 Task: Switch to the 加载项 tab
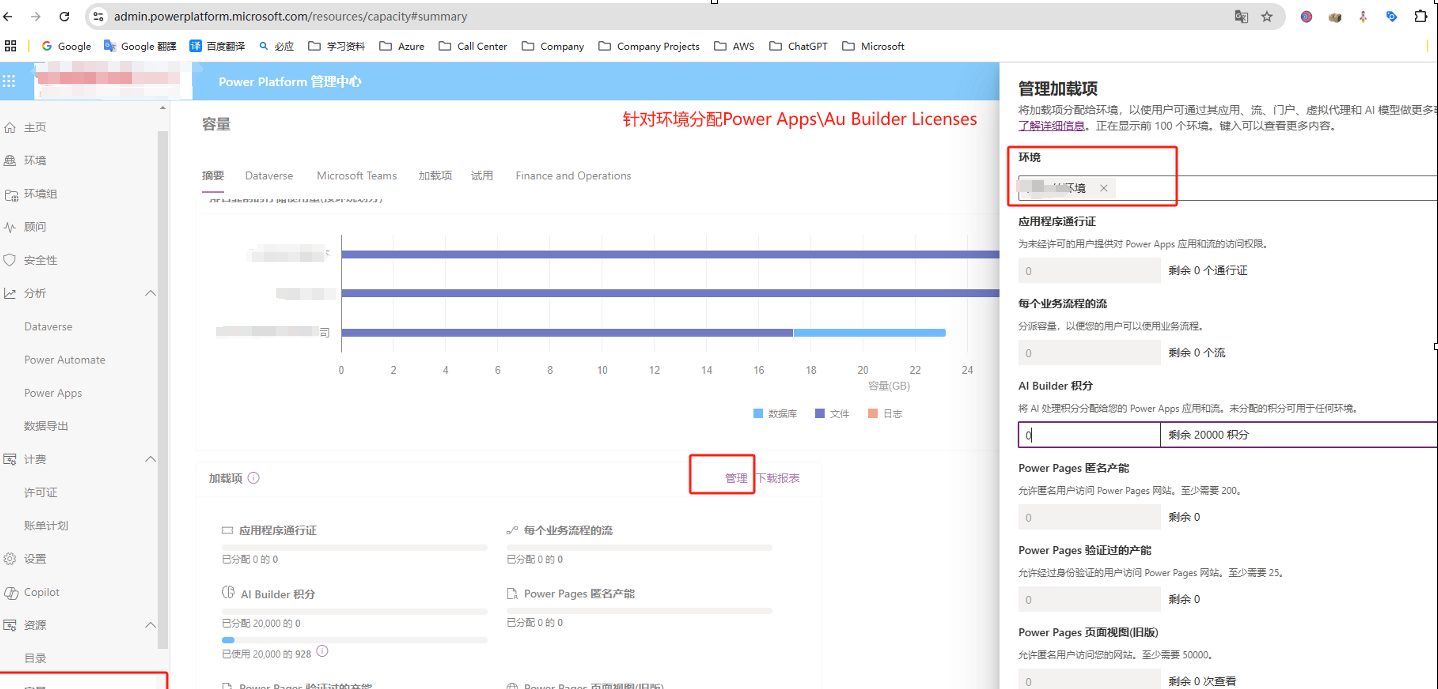click(x=435, y=176)
